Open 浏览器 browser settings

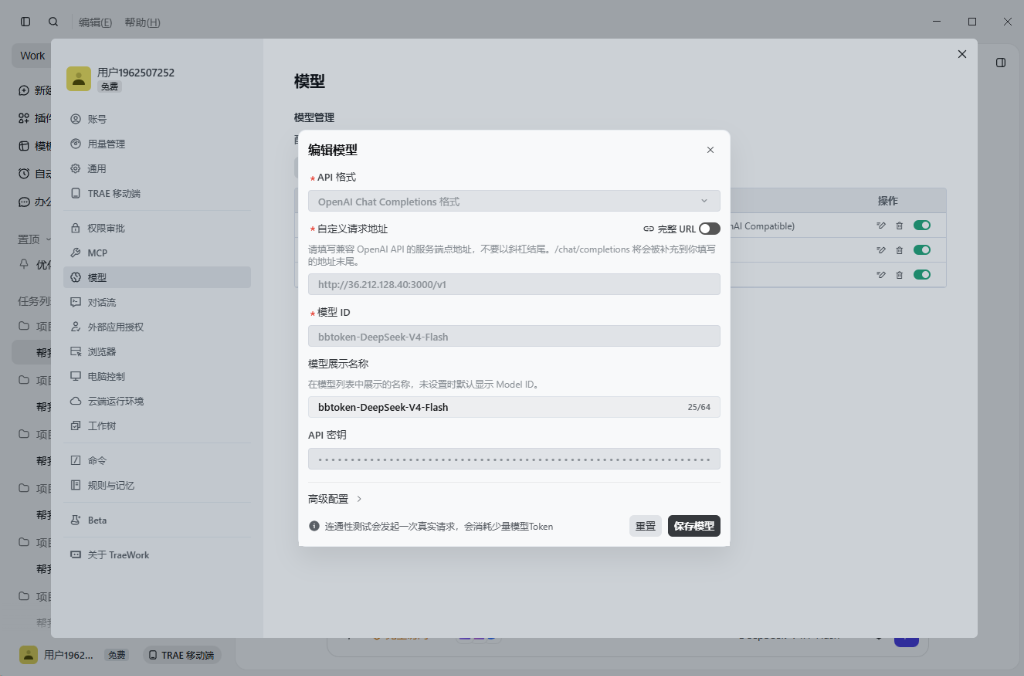[157, 351]
